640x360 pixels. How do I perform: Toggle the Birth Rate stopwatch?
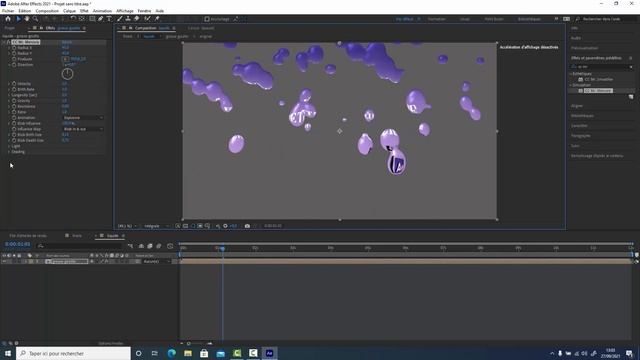14,89
